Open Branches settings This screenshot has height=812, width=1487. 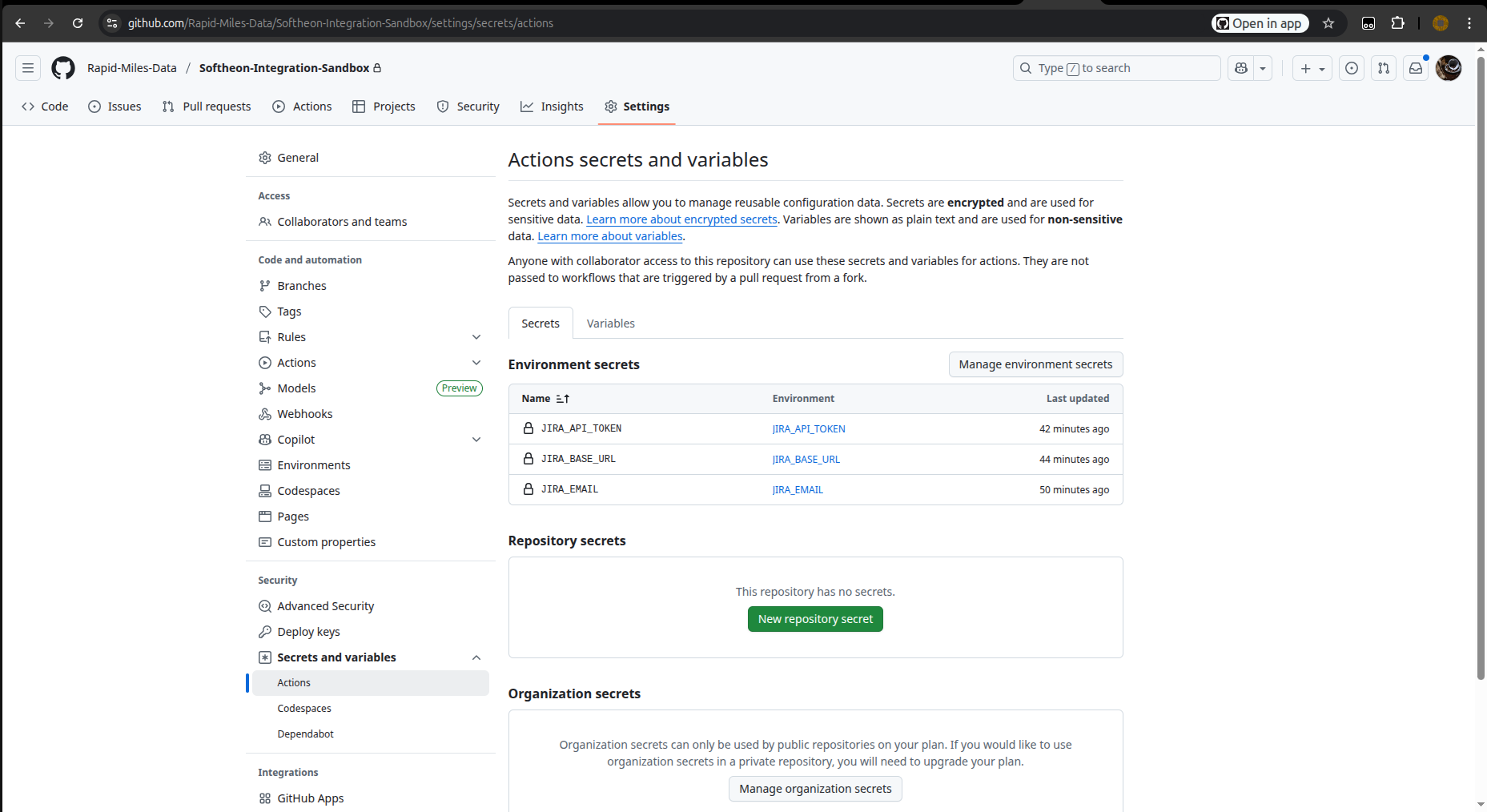(x=371, y=286)
